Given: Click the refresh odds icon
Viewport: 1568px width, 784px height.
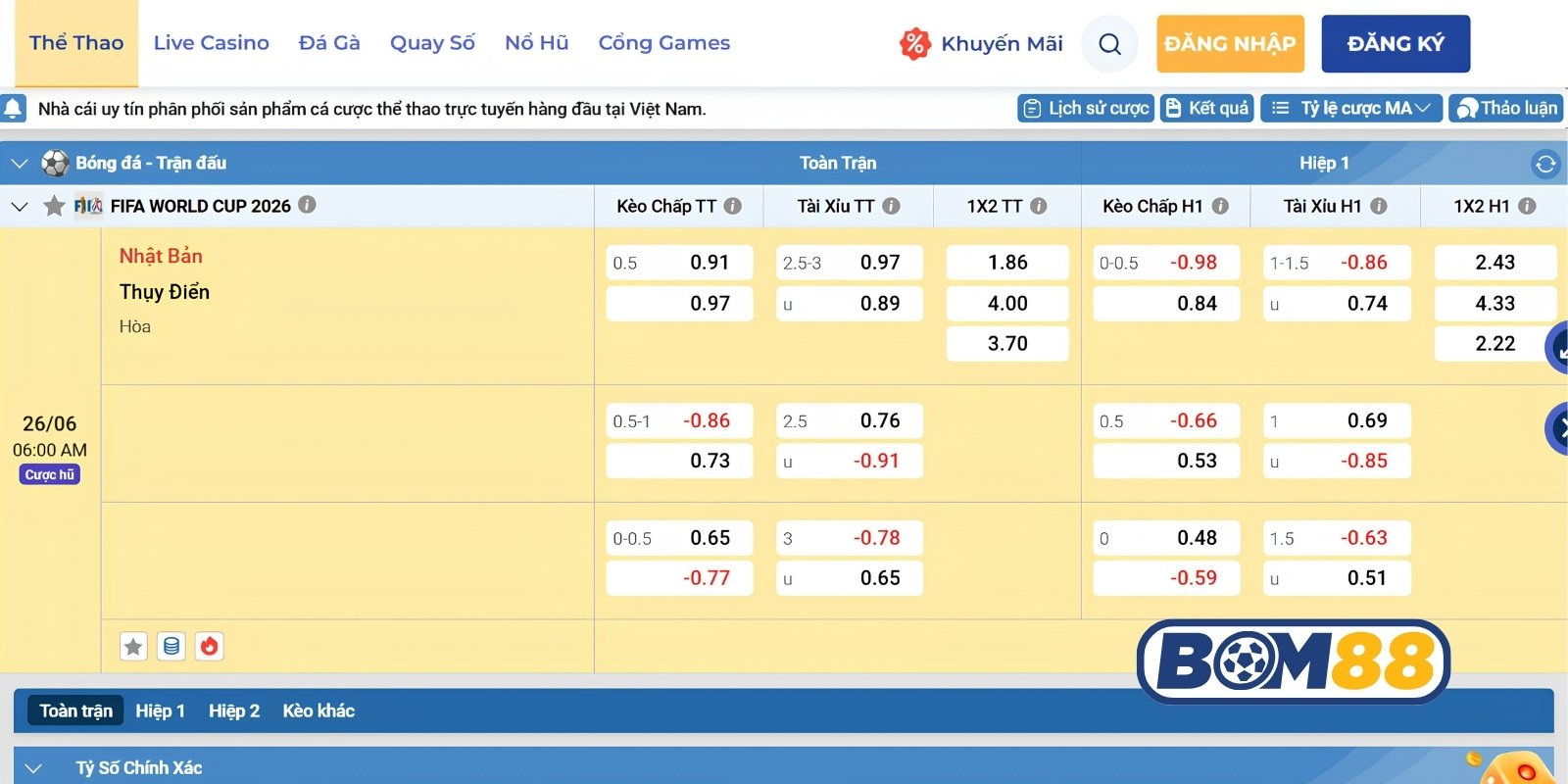Looking at the screenshot, I should (x=1545, y=164).
